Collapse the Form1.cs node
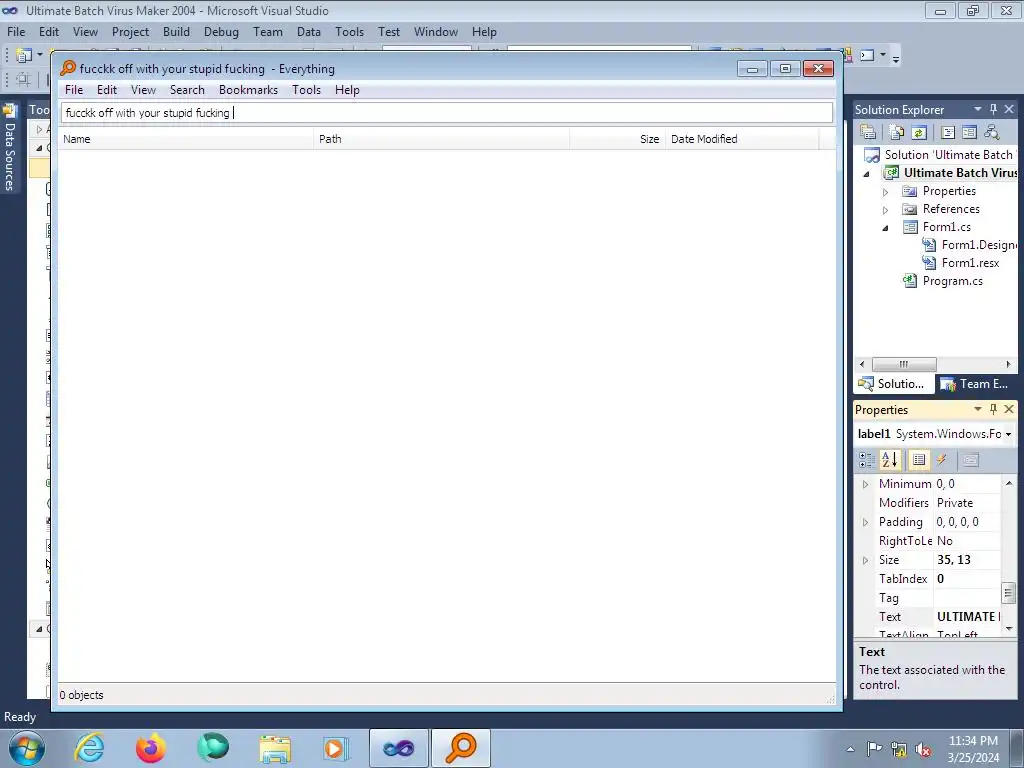The height and width of the screenshot is (768, 1024). 886,228
